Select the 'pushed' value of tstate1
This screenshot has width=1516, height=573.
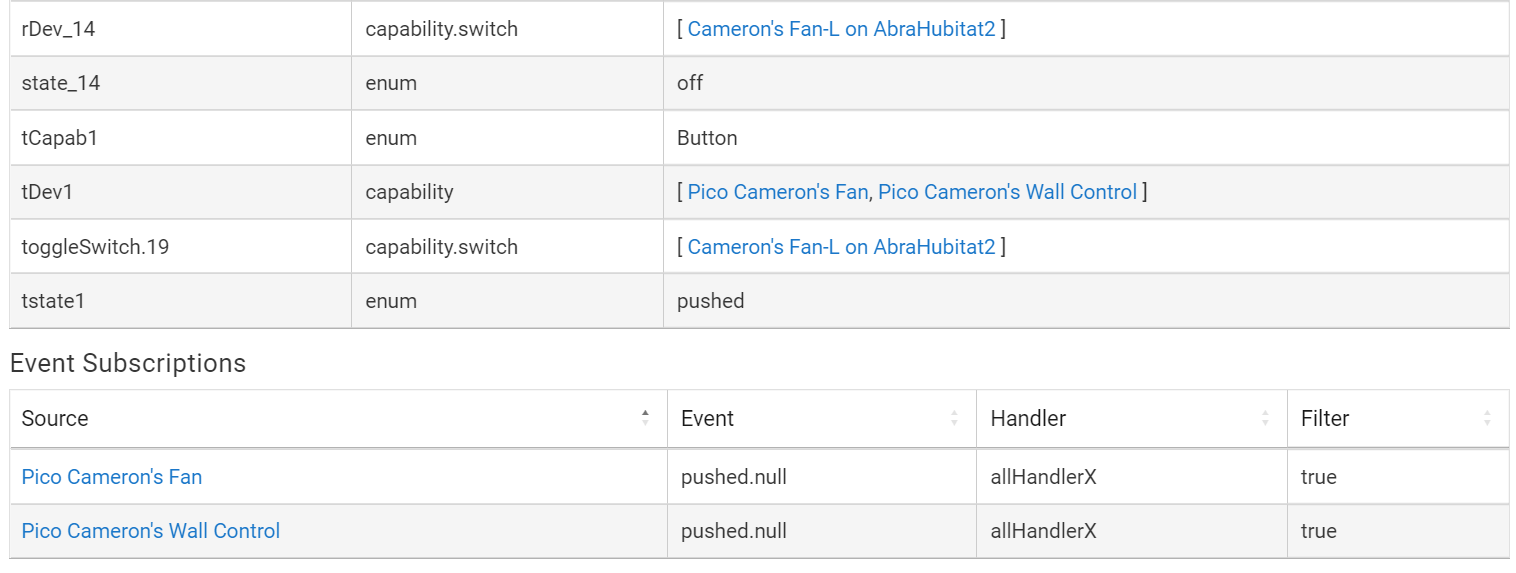(x=710, y=301)
